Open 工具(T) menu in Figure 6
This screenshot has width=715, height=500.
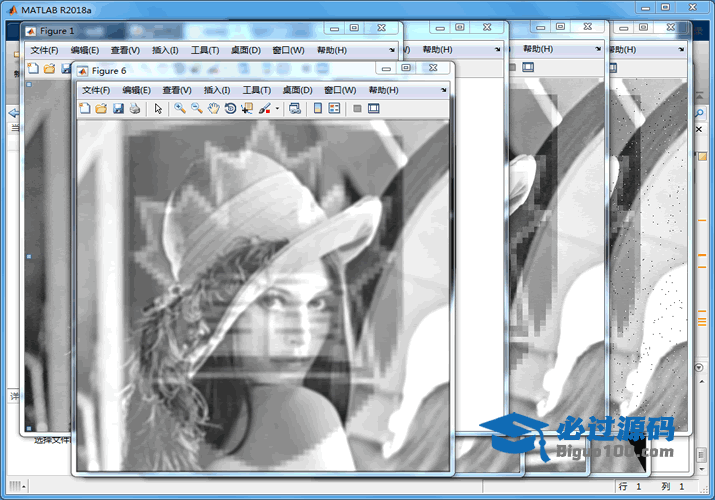[x=257, y=90]
